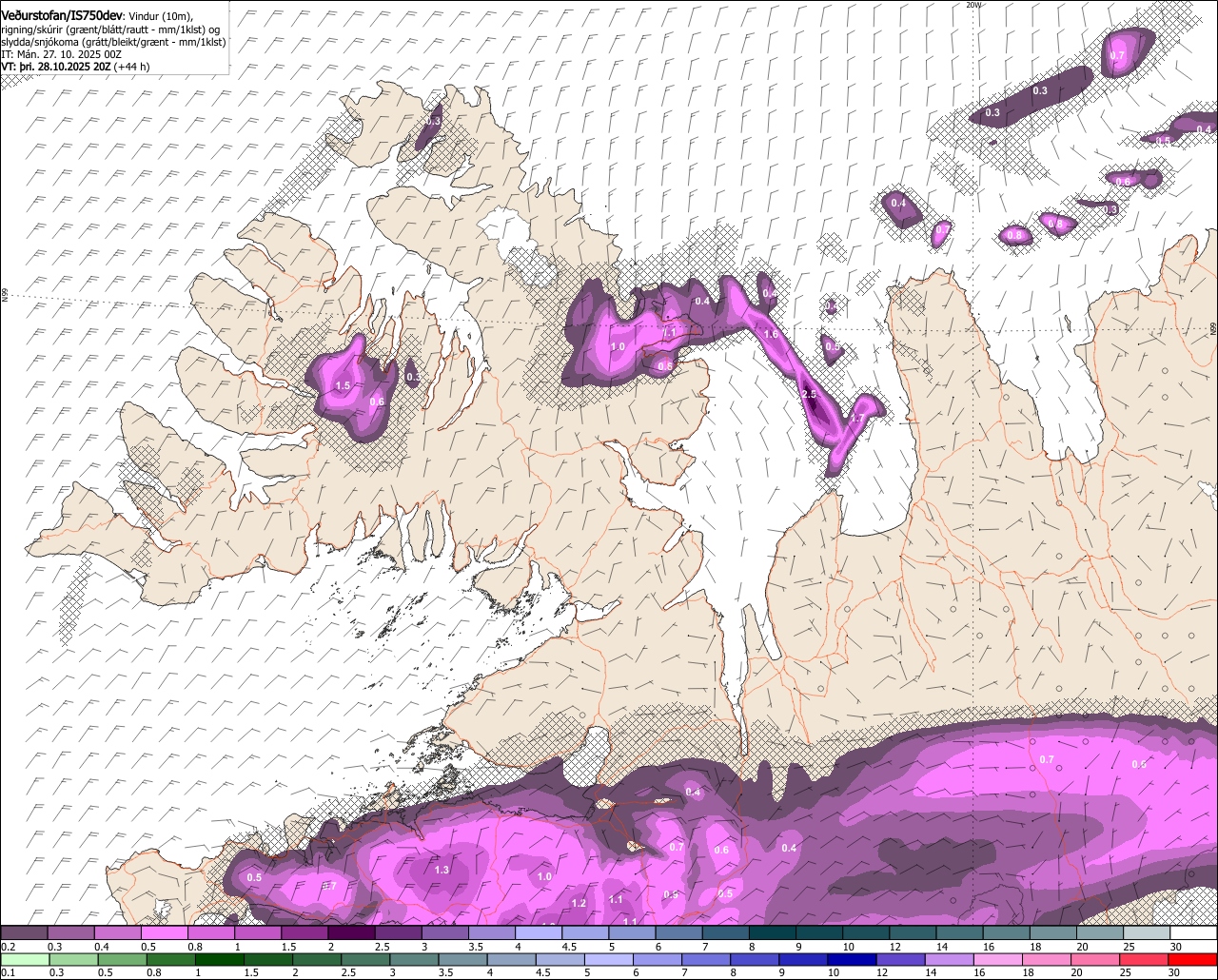Click the magenta swatch between 0.5 and 0.8, upper row
This screenshot has width=1218, height=980.
click(164, 933)
